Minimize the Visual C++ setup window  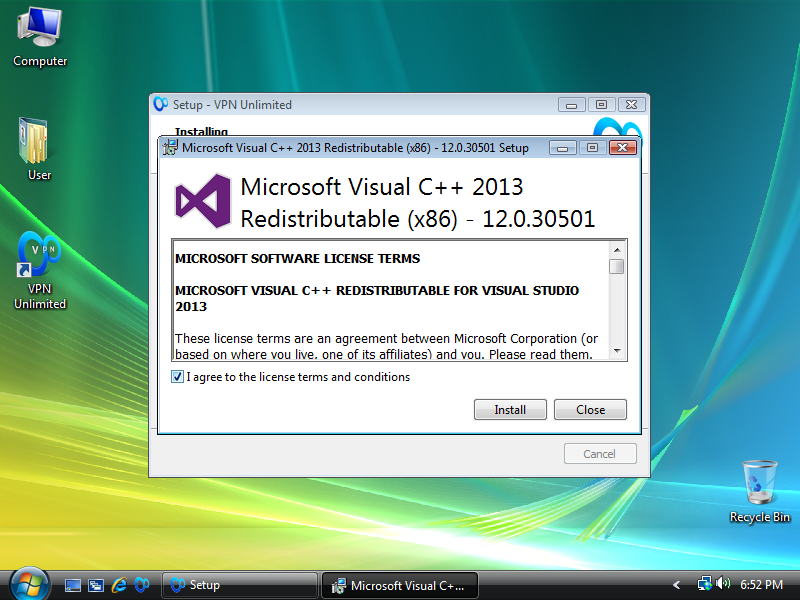(563, 148)
